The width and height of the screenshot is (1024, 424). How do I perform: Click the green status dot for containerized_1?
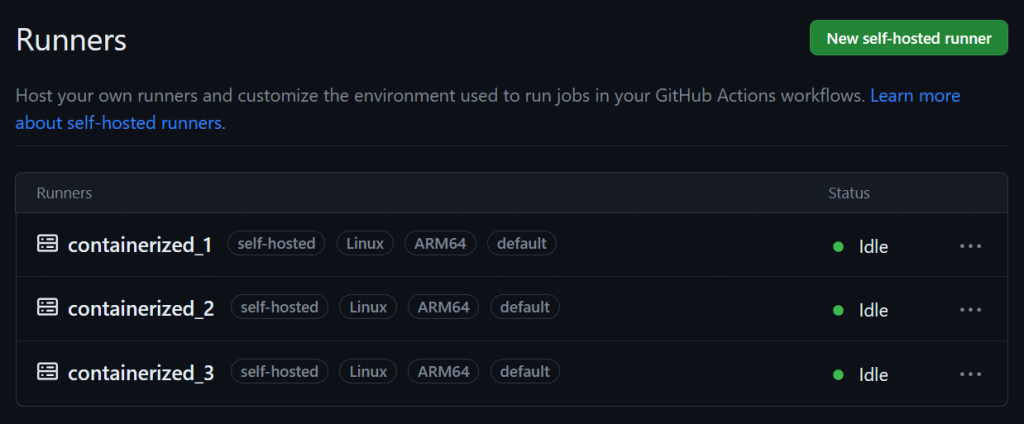tap(839, 246)
